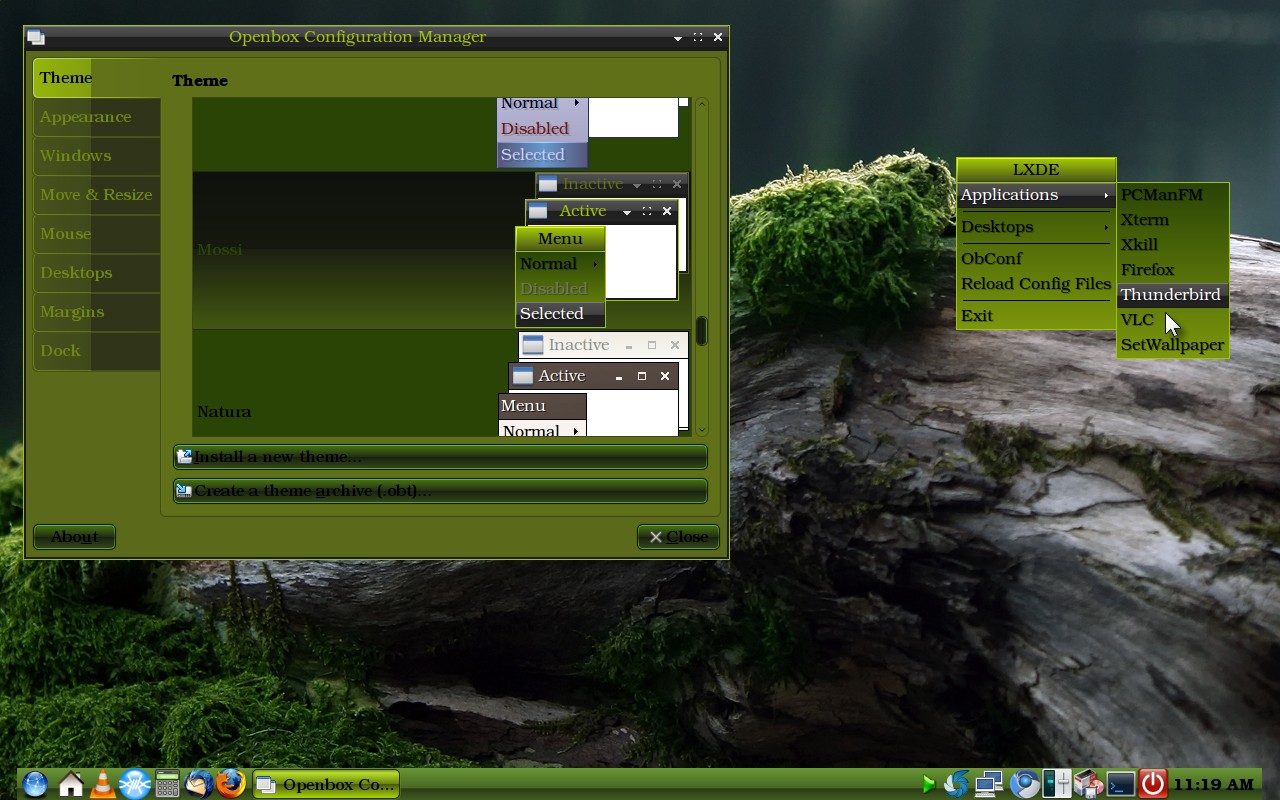The width and height of the screenshot is (1280, 800).
Task: Launch PCManFM from Applications submenu
Action: pyautogui.click(x=1172, y=195)
